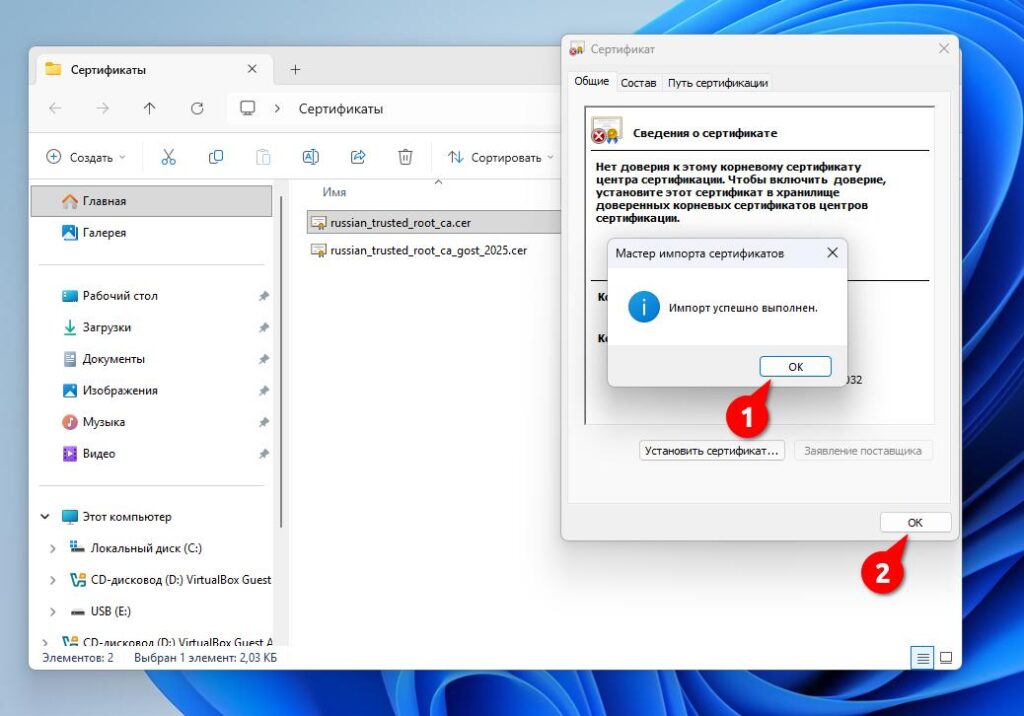Click the certificate icon of russian_trusted_root_ca.cer
This screenshot has width=1024, height=716.
click(318, 223)
